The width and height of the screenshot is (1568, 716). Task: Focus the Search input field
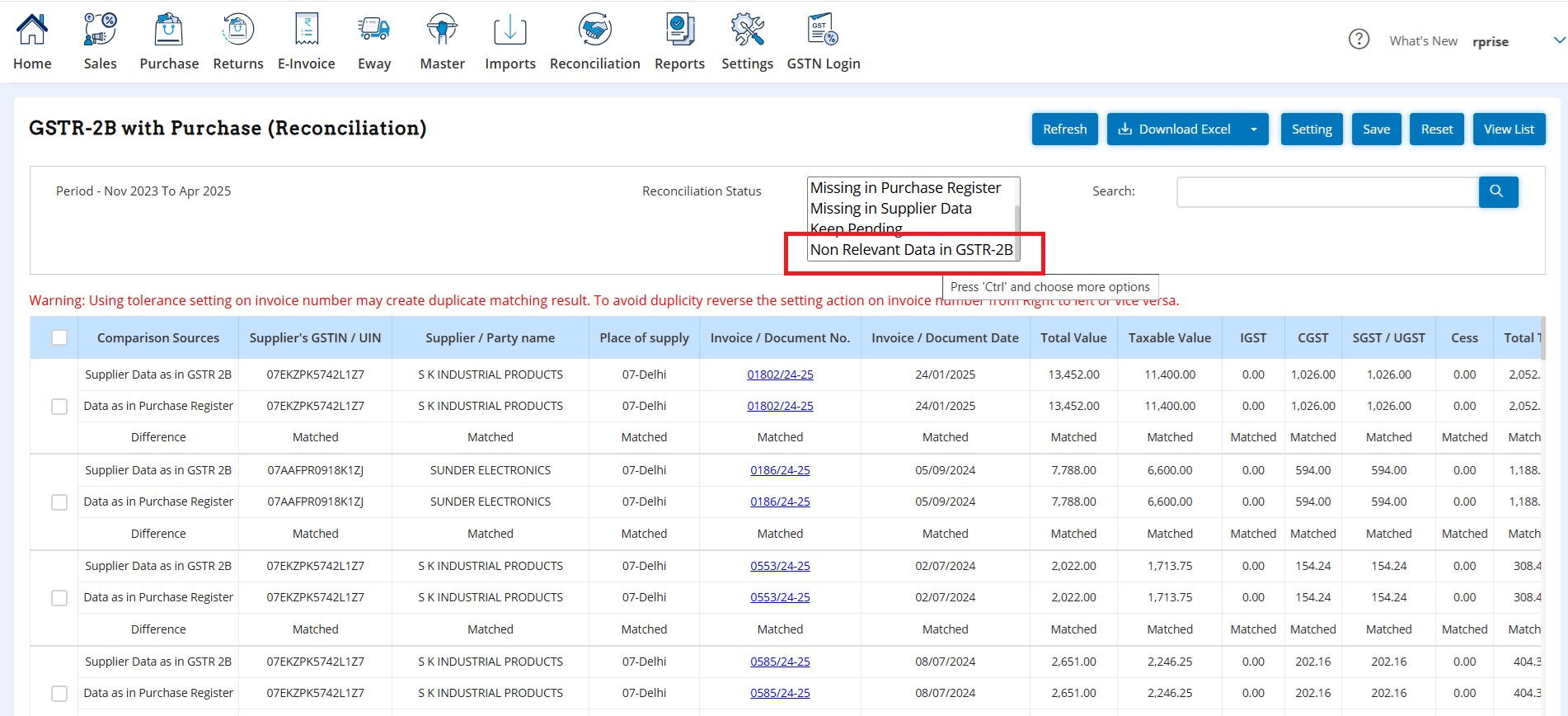1327,191
